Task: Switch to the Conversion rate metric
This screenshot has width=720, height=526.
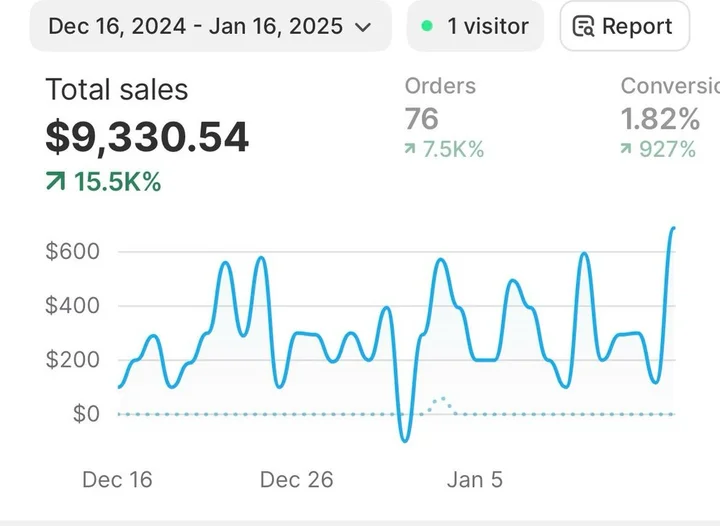Action: coord(670,86)
